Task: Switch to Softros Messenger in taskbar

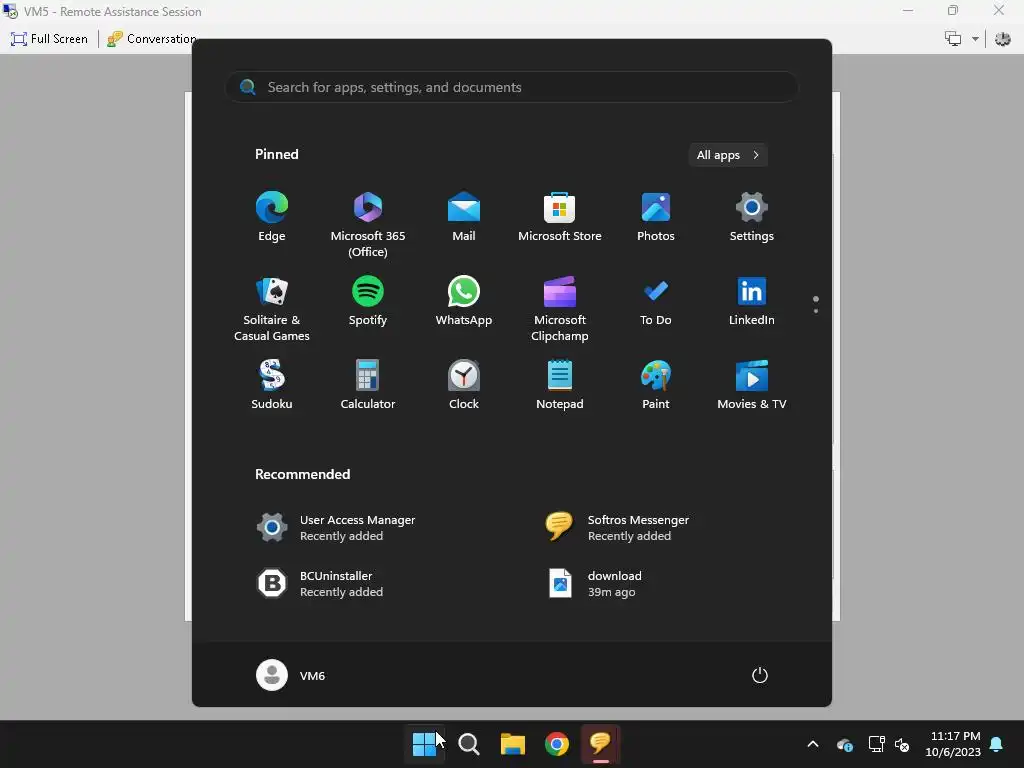Action: pyautogui.click(x=600, y=744)
